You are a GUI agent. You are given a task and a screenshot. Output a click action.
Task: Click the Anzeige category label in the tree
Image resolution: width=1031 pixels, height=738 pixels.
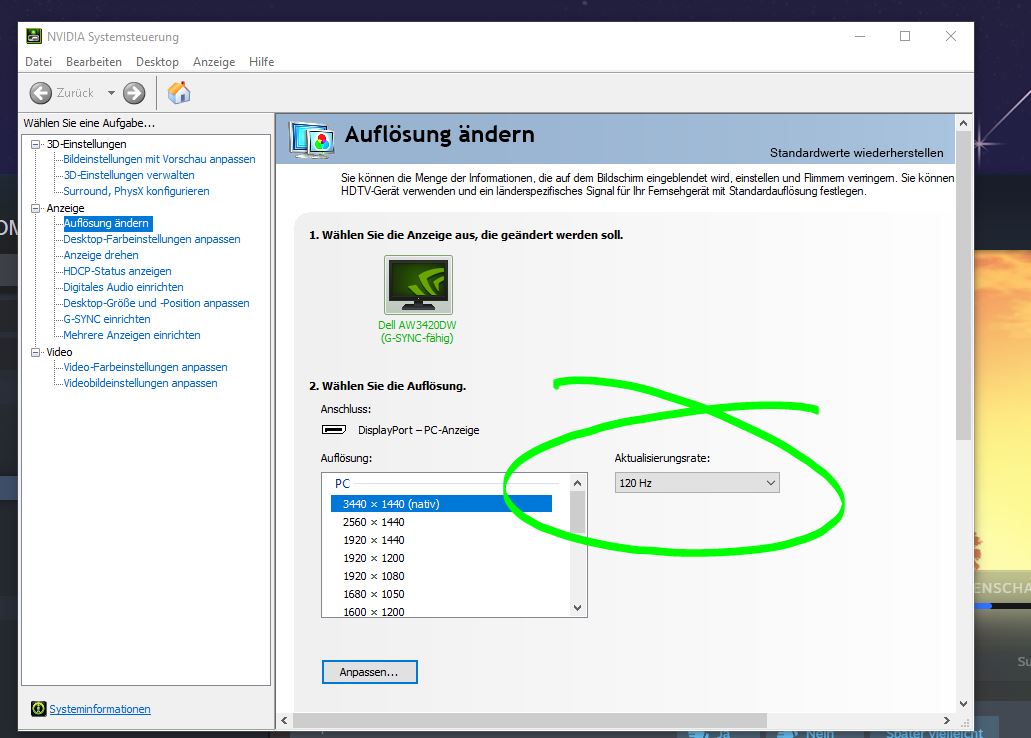coord(65,208)
